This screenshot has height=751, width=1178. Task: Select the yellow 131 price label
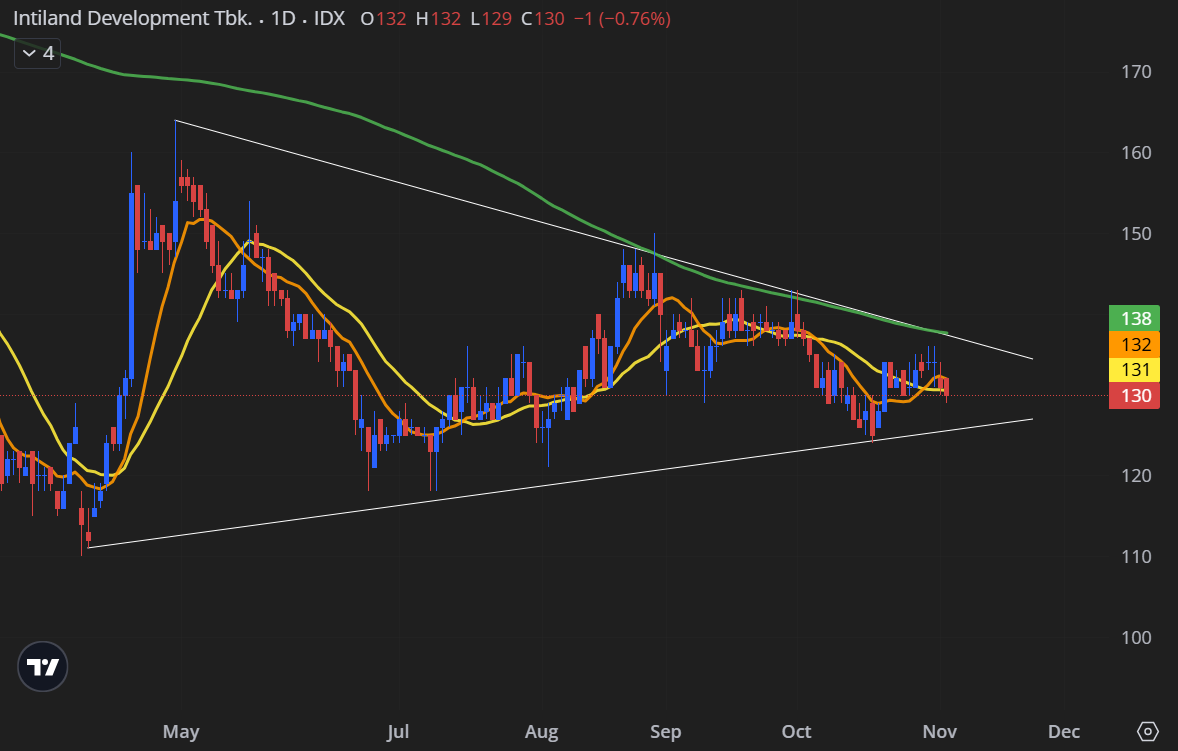click(x=1134, y=370)
